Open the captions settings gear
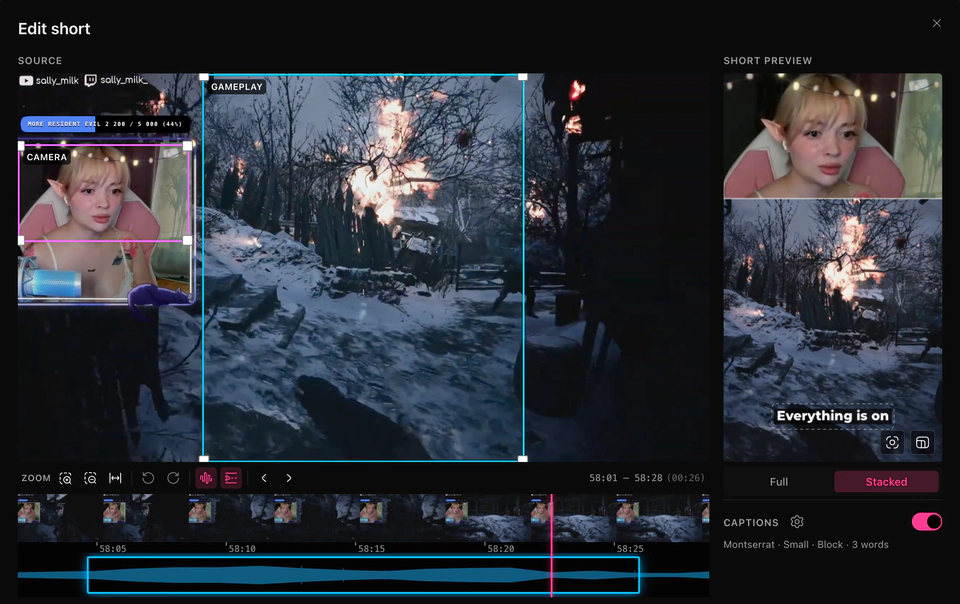The image size is (960, 604). click(797, 521)
